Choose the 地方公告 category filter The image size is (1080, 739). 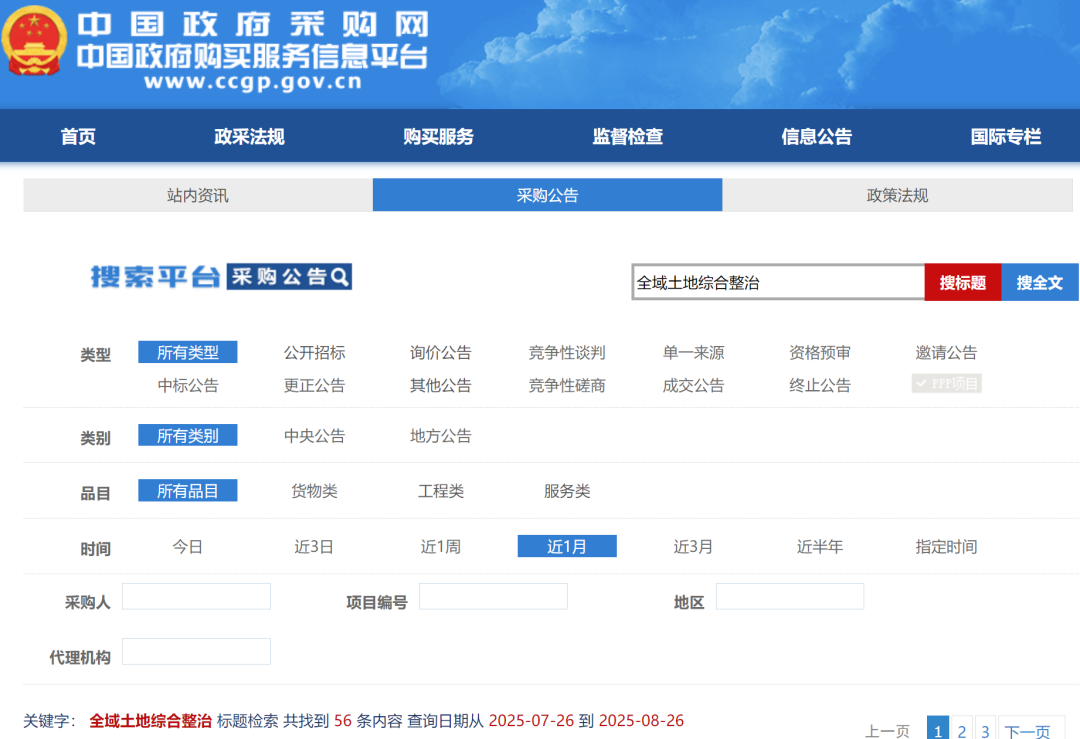[x=440, y=435]
